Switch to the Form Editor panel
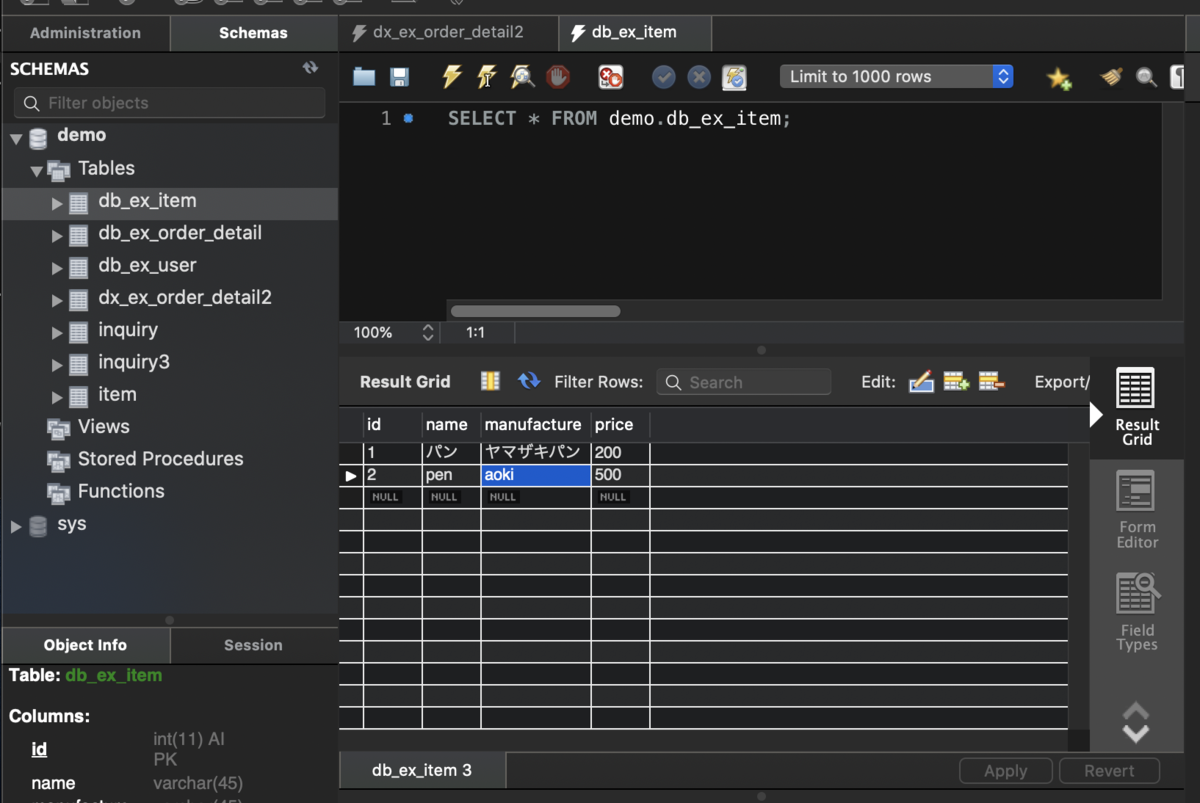Viewport: 1200px width, 803px height. [1136, 510]
